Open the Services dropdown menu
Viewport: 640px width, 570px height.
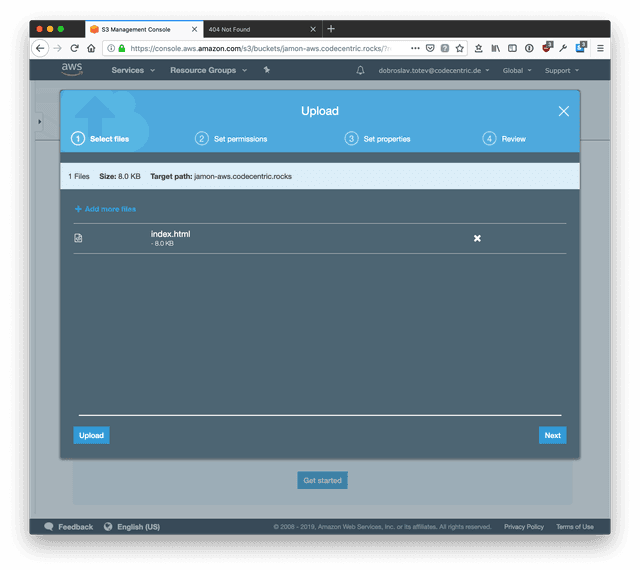[x=133, y=70]
